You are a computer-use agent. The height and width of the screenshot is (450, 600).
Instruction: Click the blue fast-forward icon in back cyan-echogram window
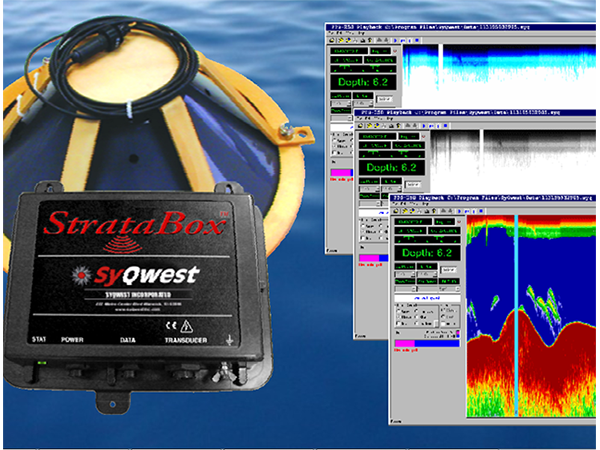point(403,40)
